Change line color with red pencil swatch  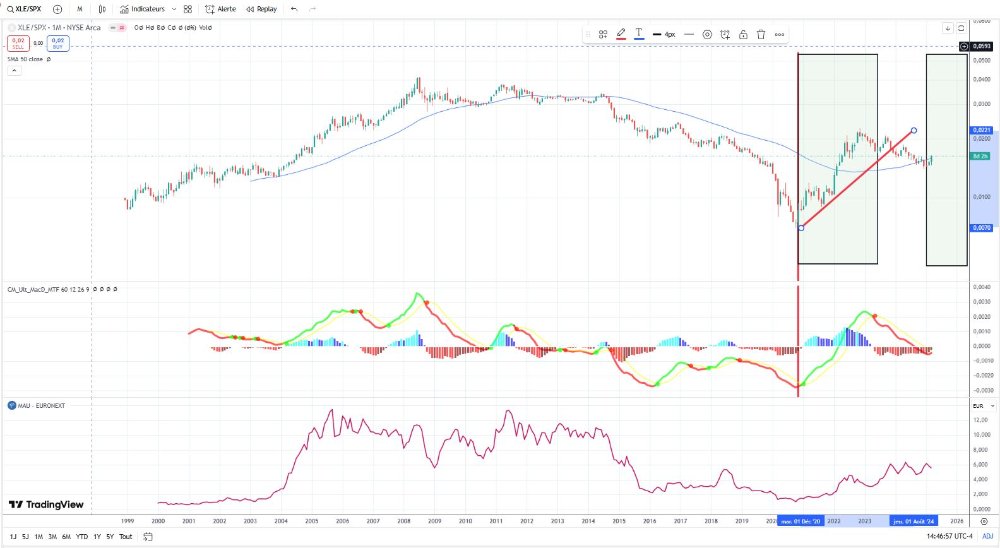[621, 34]
